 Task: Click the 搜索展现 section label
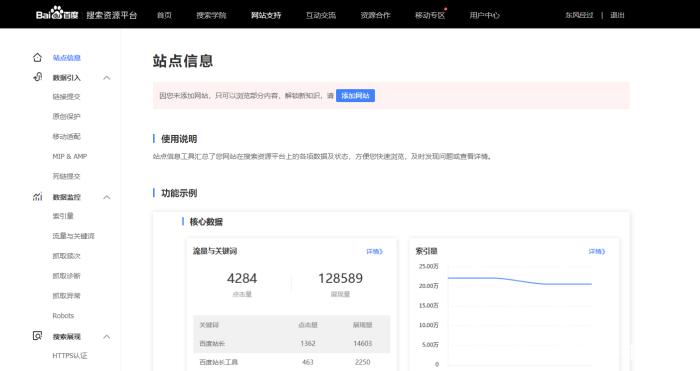pos(67,337)
